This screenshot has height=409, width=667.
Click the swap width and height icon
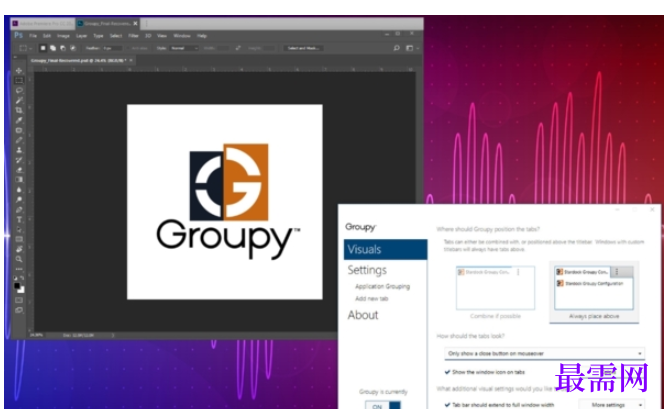point(238,48)
